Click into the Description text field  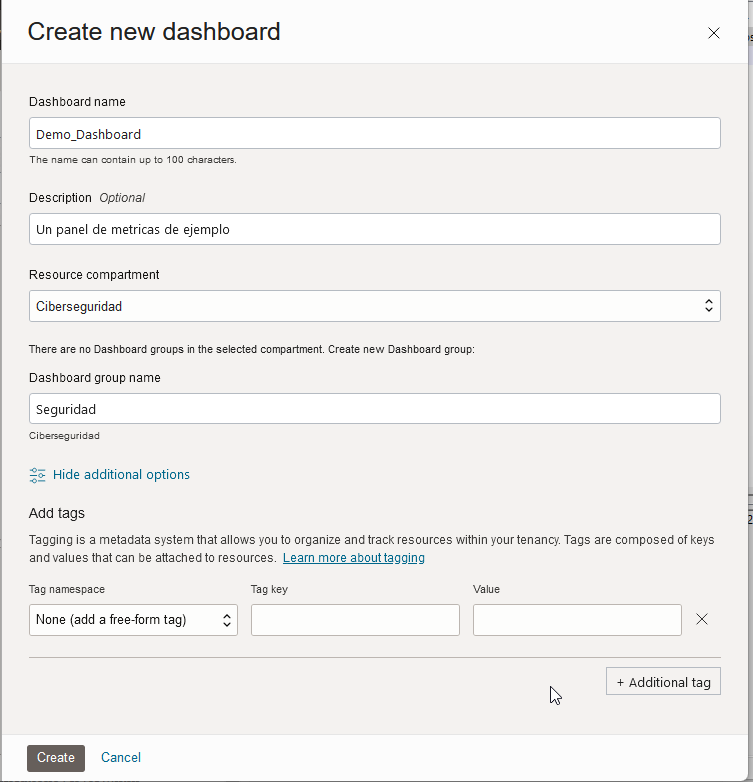[375, 229]
